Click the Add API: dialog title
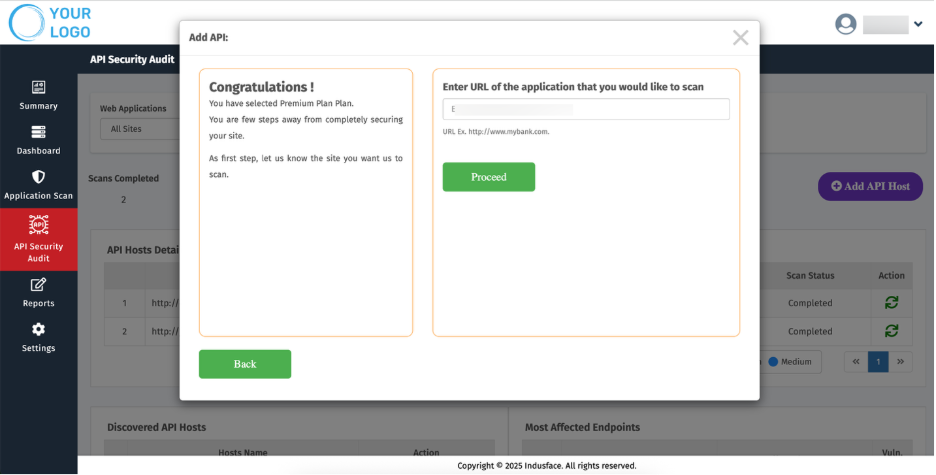This screenshot has height=475, width=936. tap(208, 38)
